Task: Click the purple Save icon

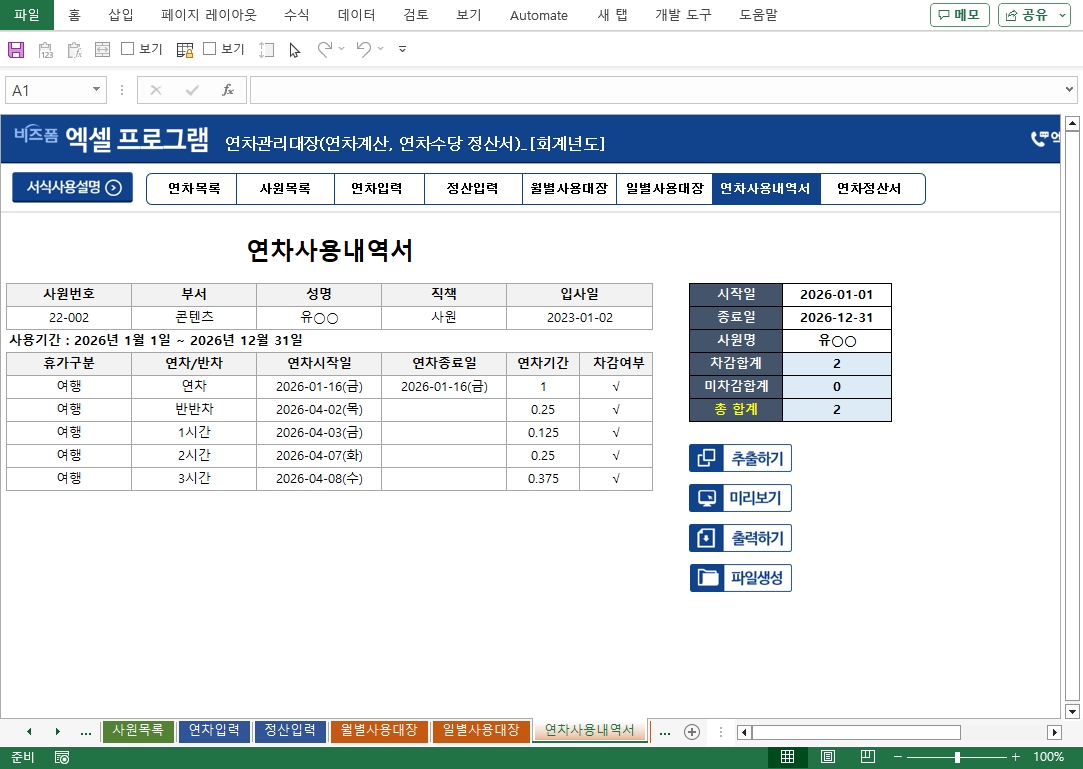Action: point(16,49)
